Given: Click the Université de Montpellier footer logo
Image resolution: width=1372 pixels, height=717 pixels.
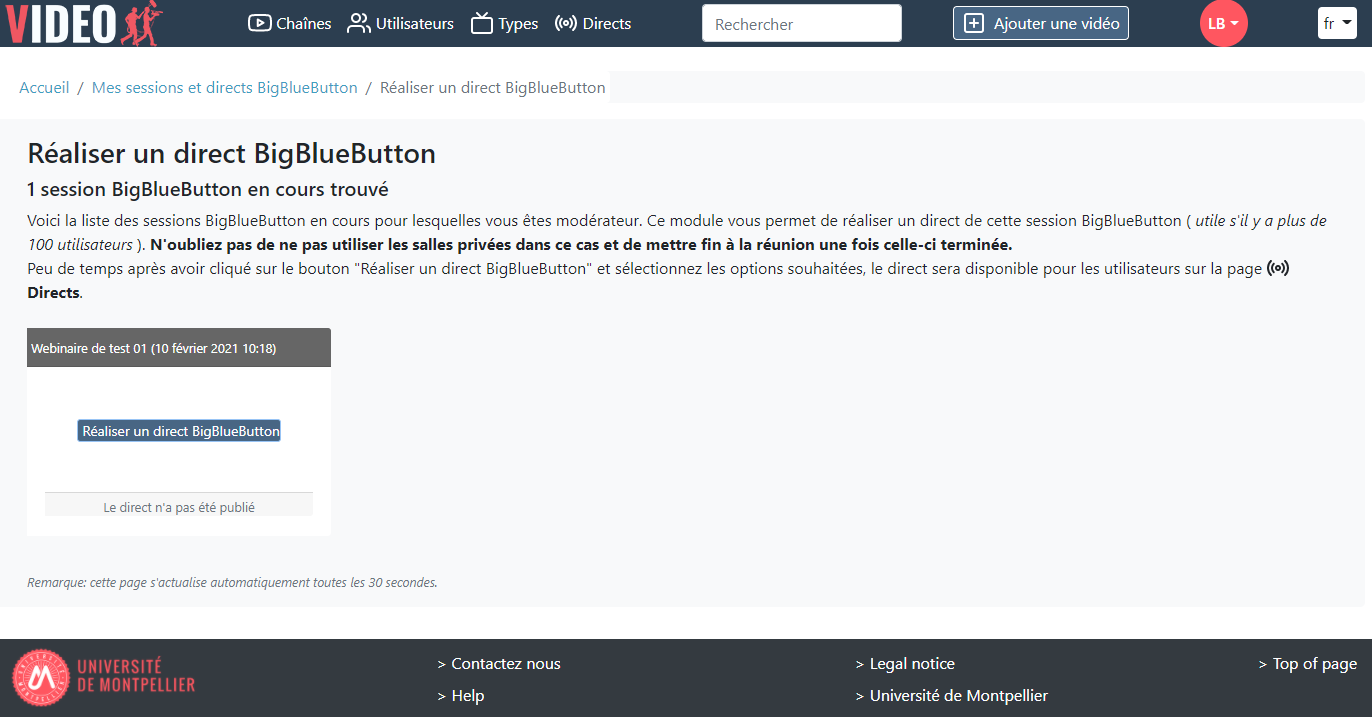Looking at the screenshot, I should (x=104, y=675).
